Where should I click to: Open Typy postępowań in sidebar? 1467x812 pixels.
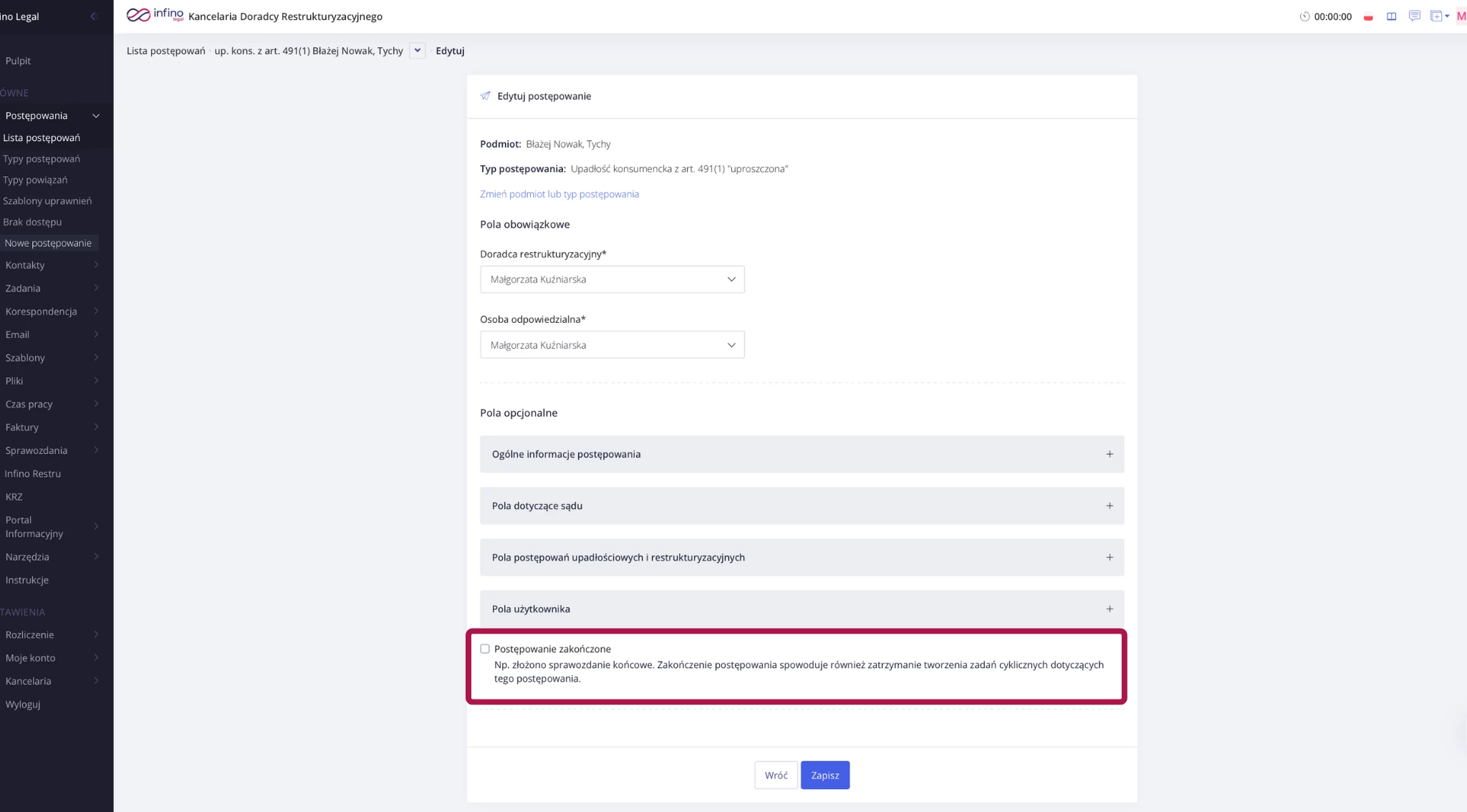[x=42, y=159]
